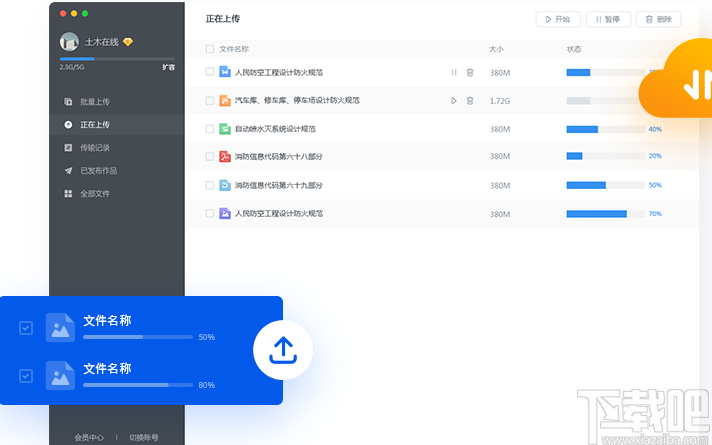Click the 会员中心 link

point(89,438)
